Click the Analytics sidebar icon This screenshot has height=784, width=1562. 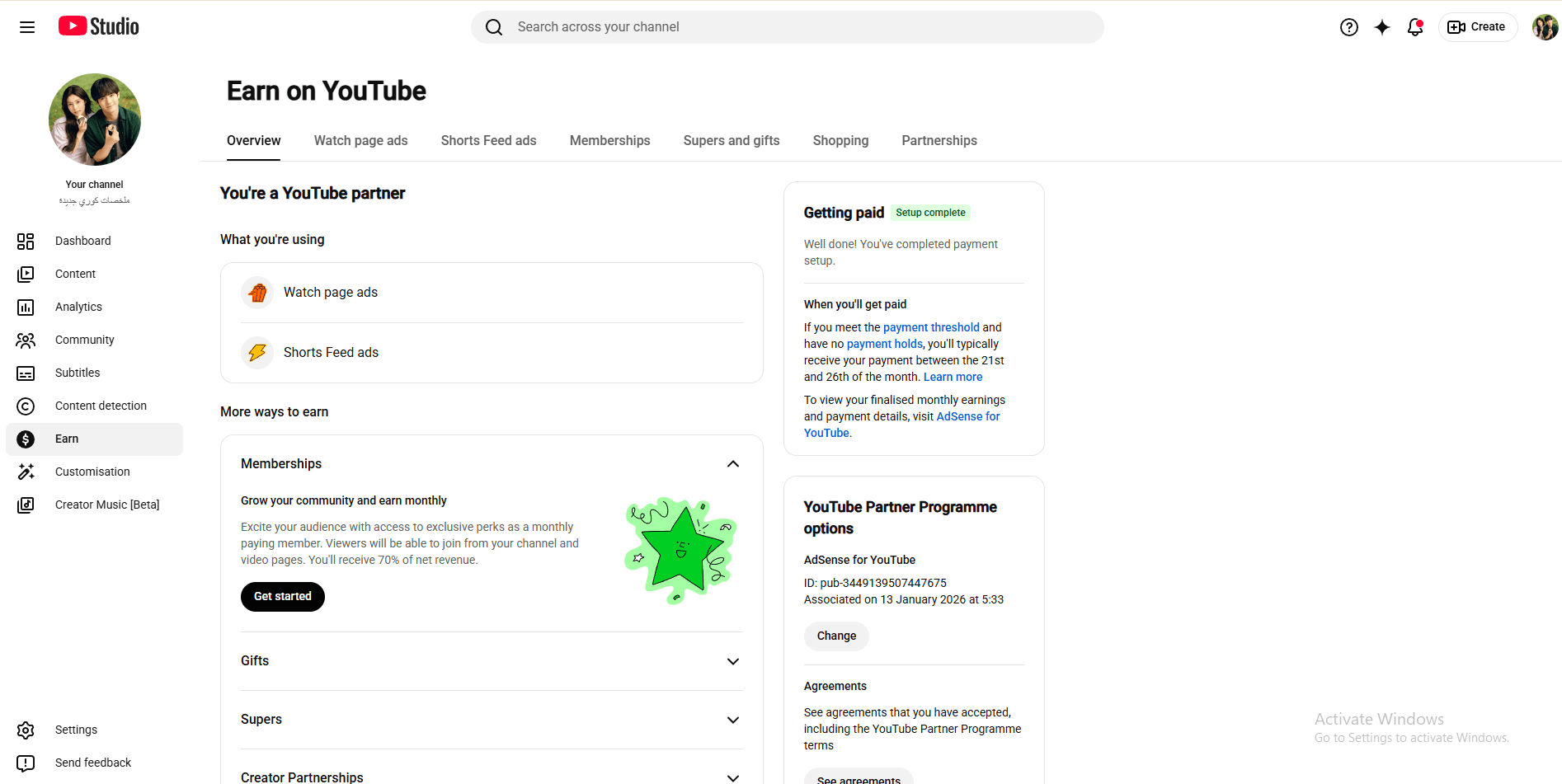26,307
